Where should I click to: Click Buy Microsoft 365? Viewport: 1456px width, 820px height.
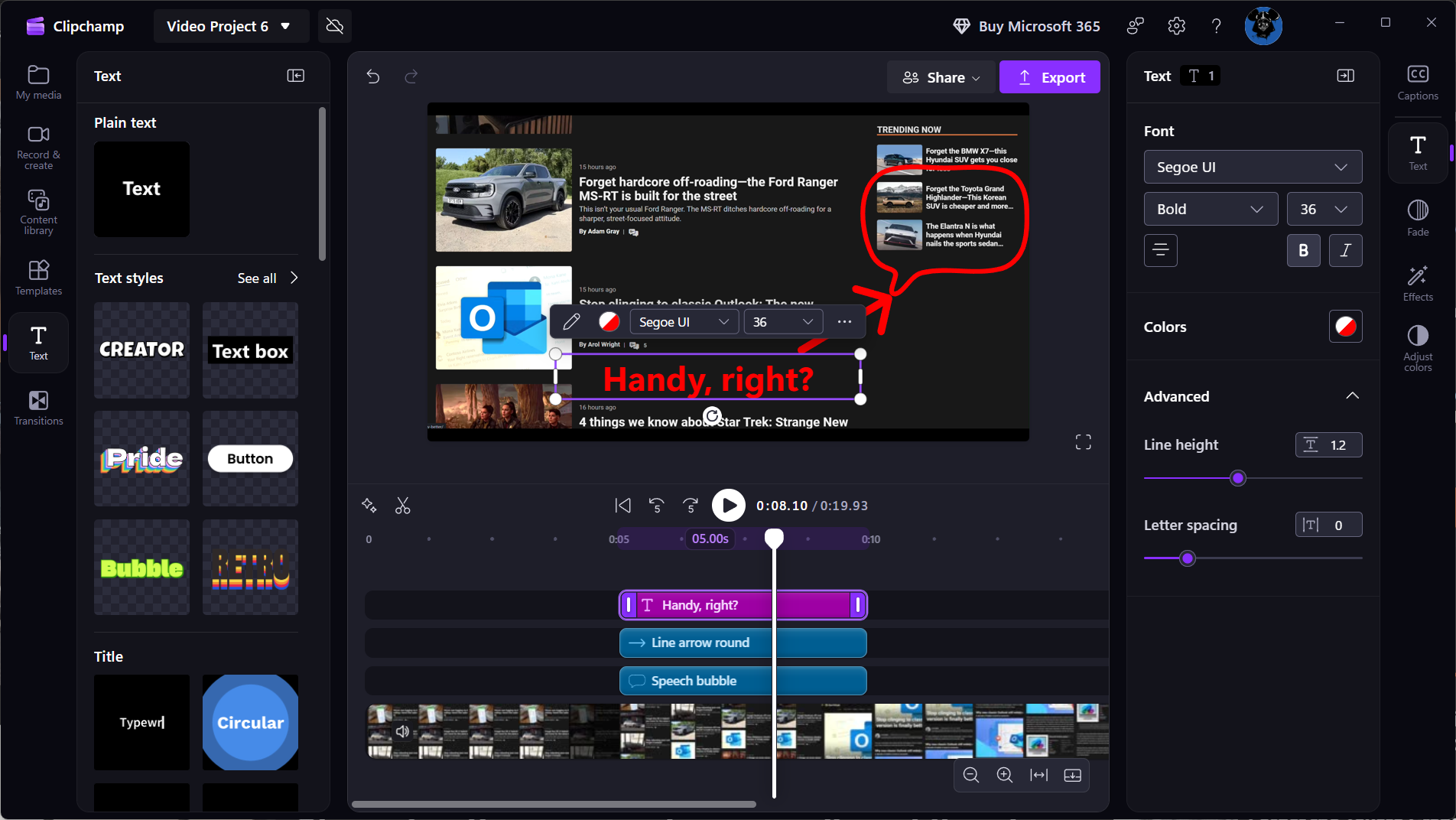(1026, 26)
